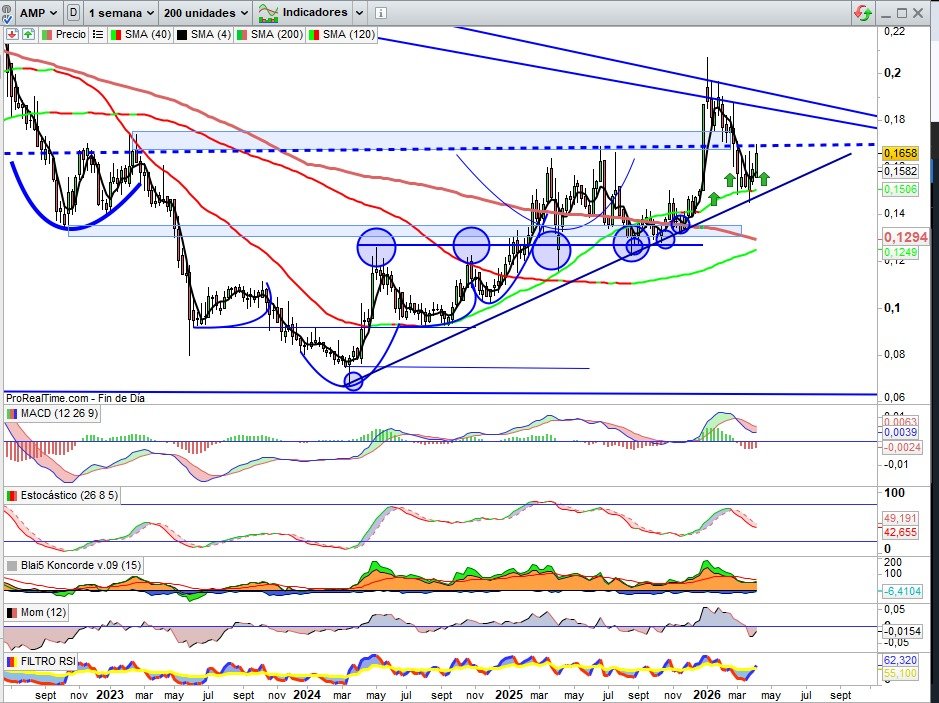Screen dimensions: 939x703
Task: Click the 2024 label on time axis
Action: pyautogui.click(x=307, y=695)
